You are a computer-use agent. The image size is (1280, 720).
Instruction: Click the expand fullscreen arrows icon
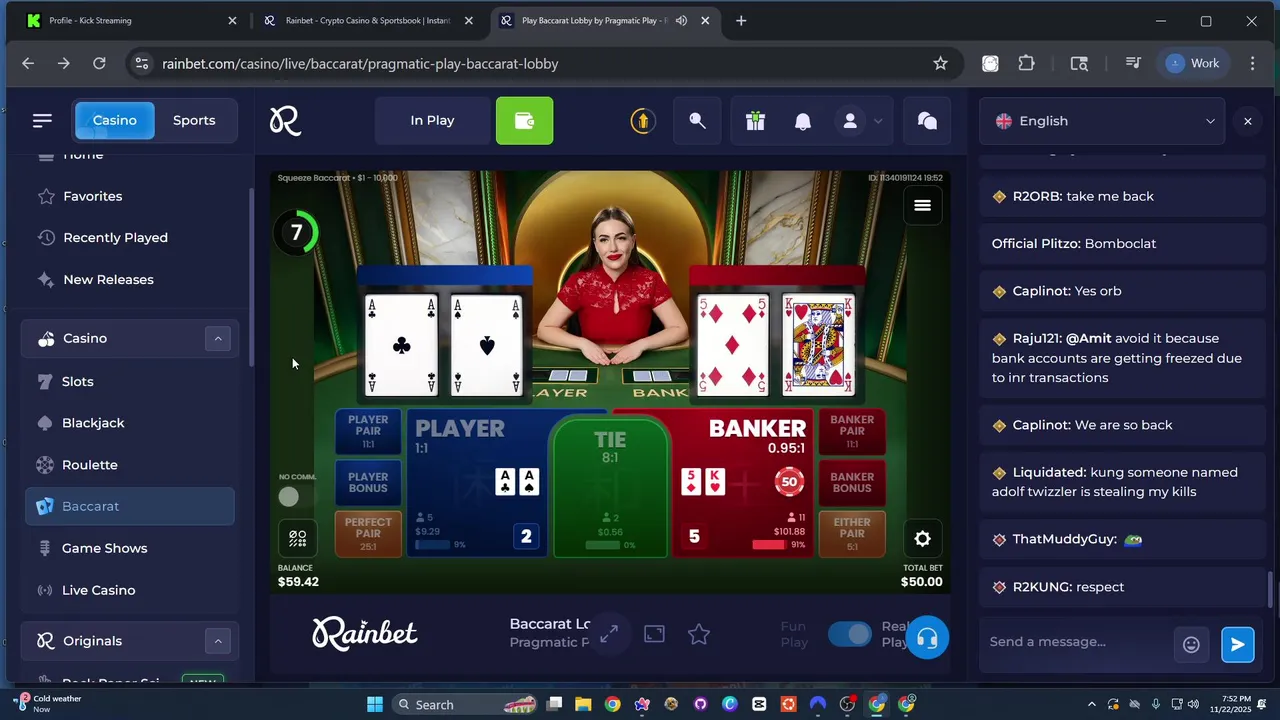tap(608, 634)
